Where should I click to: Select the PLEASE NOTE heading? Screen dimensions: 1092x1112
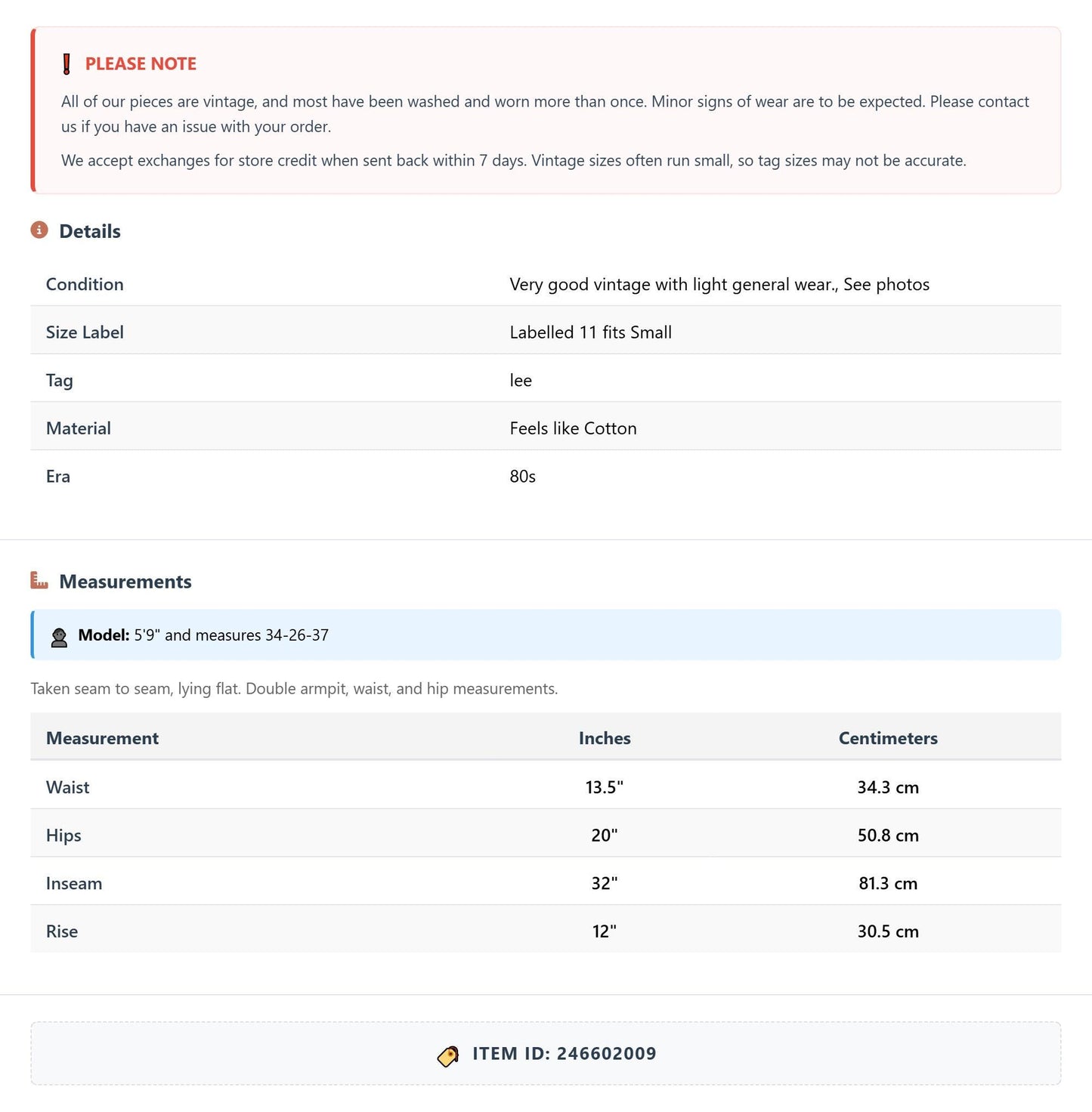[x=141, y=64]
